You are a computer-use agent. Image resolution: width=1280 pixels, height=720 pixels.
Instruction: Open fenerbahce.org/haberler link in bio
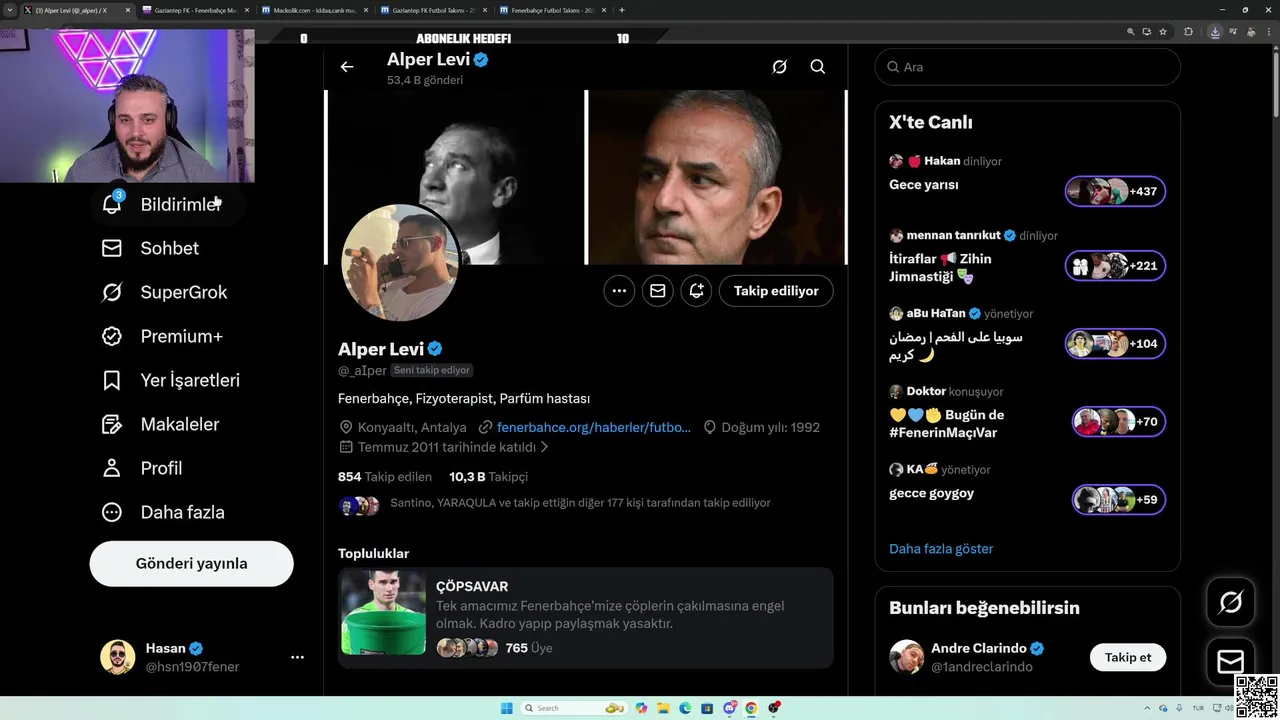[594, 427]
